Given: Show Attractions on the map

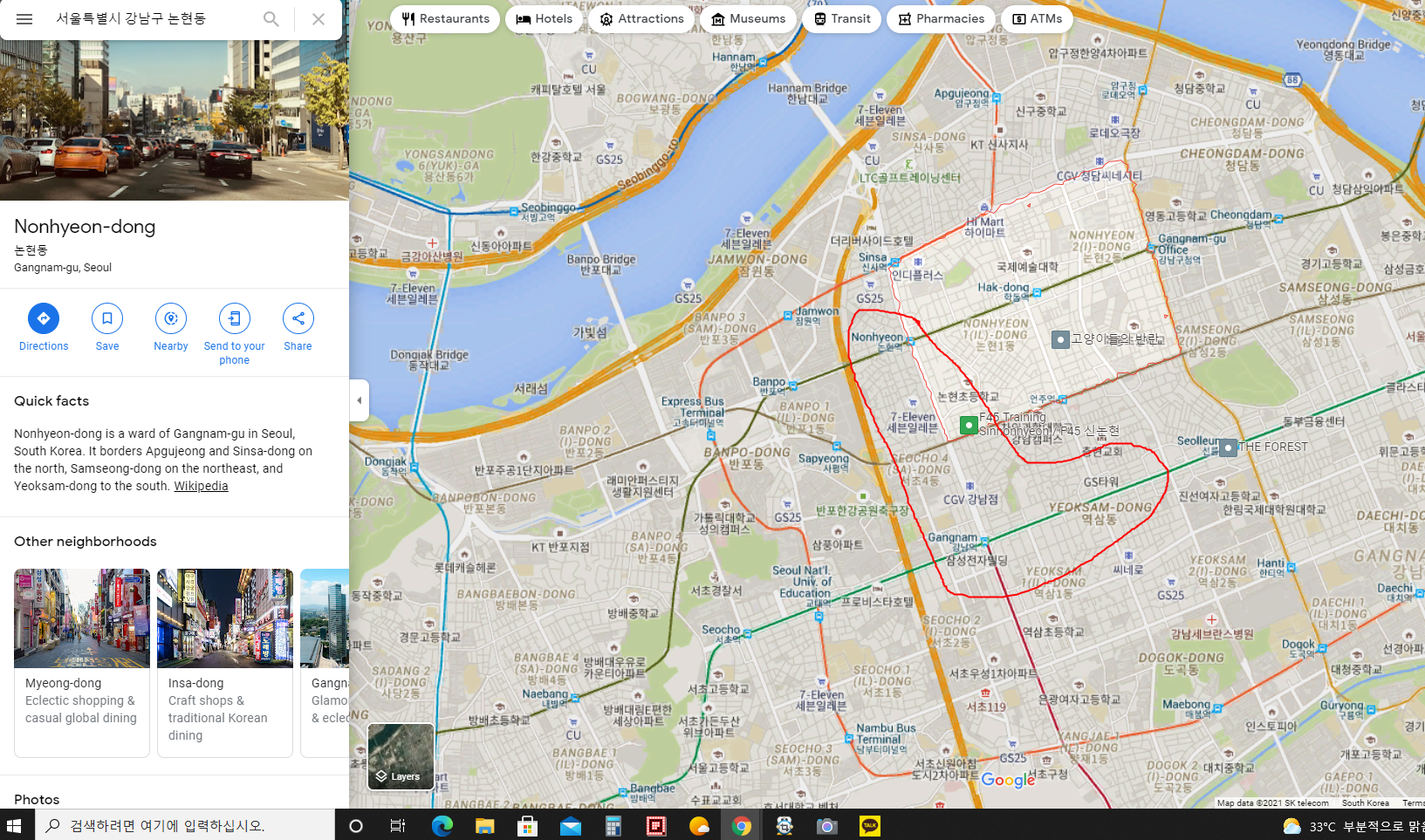Looking at the screenshot, I should pyautogui.click(x=641, y=19).
